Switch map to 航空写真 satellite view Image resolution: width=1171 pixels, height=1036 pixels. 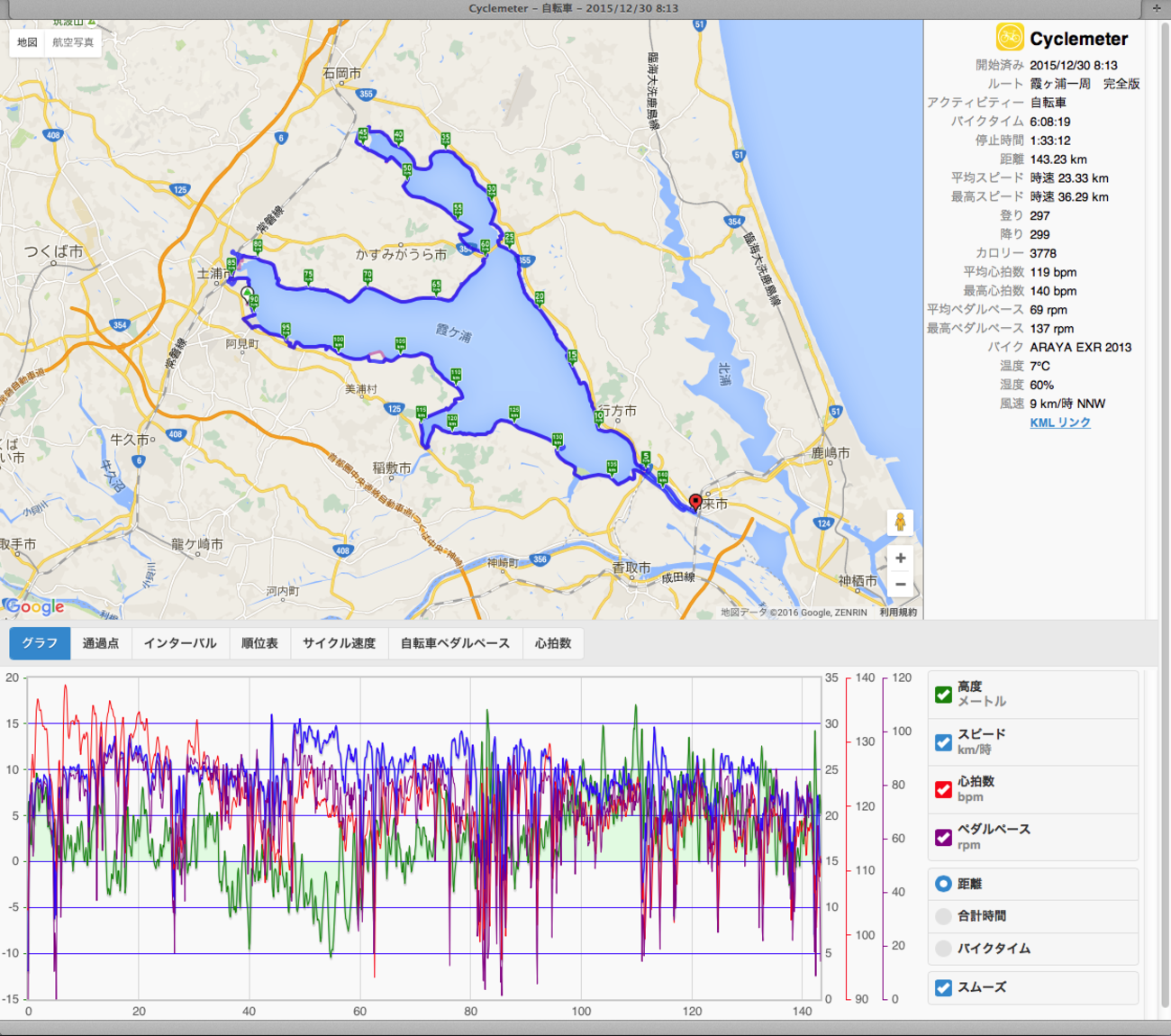[x=73, y=42]
